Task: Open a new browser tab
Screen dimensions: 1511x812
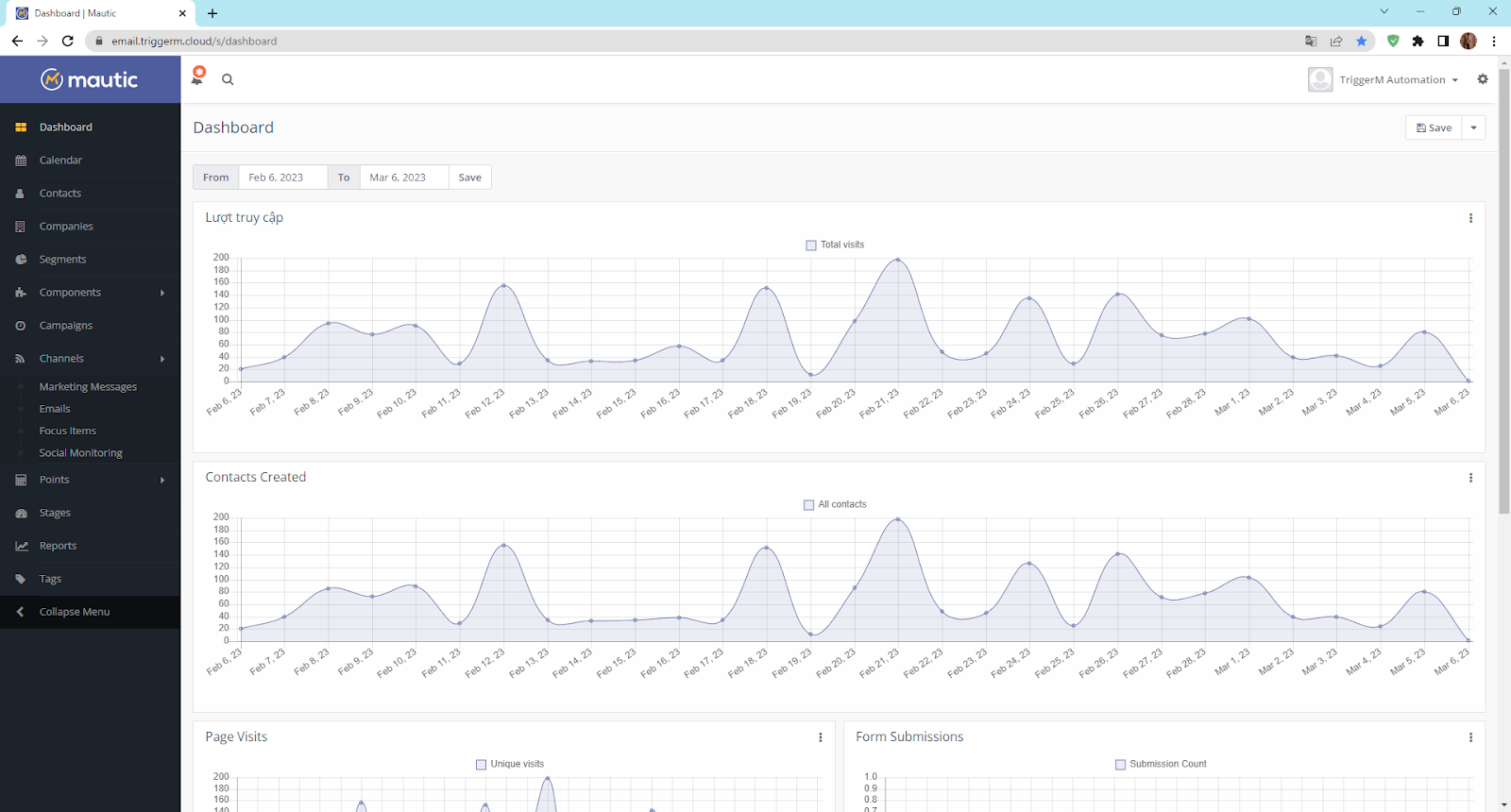Action: click(x=212, y=13)
